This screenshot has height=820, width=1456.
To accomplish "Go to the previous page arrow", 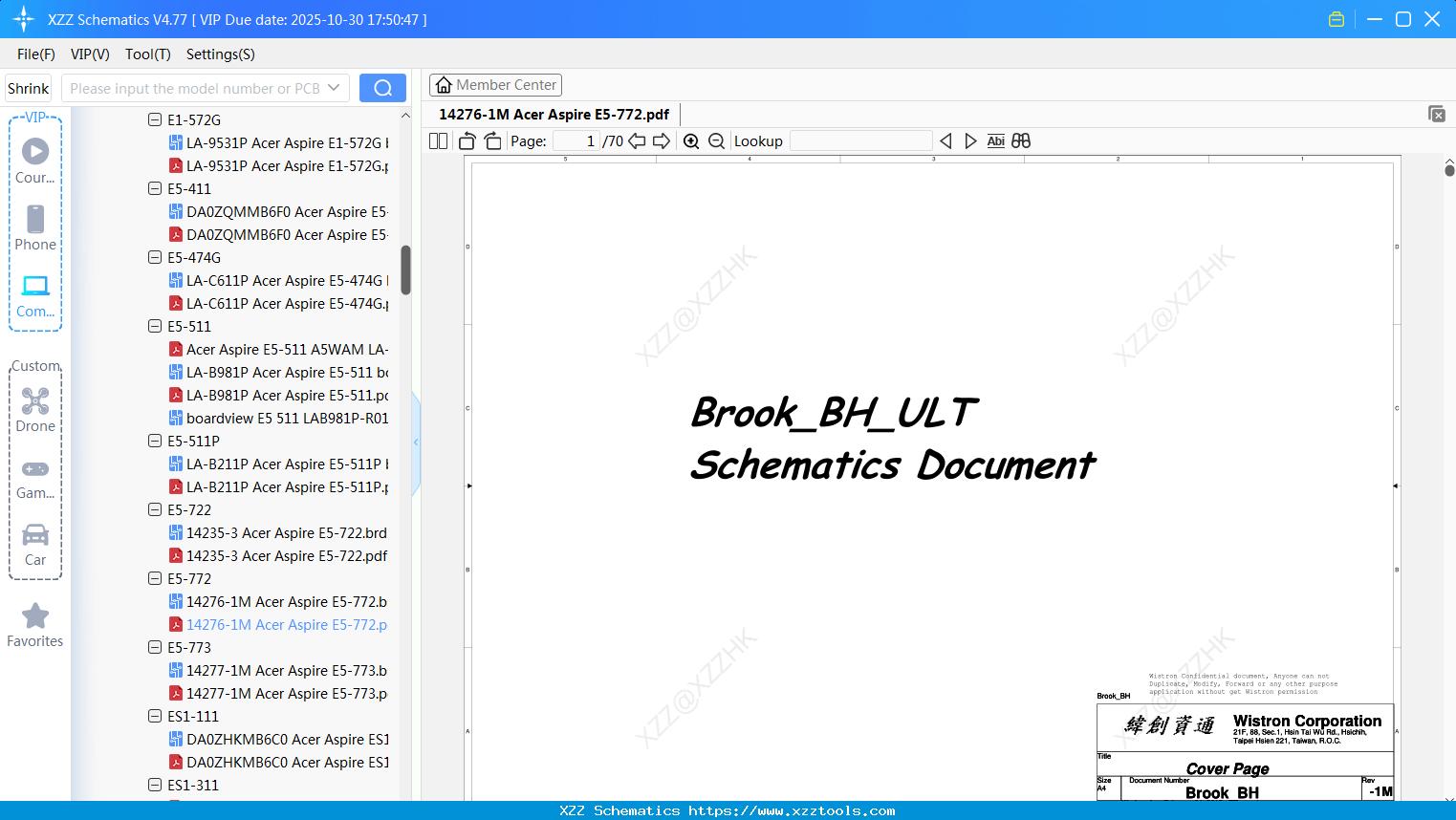I will tap(637, 141).
